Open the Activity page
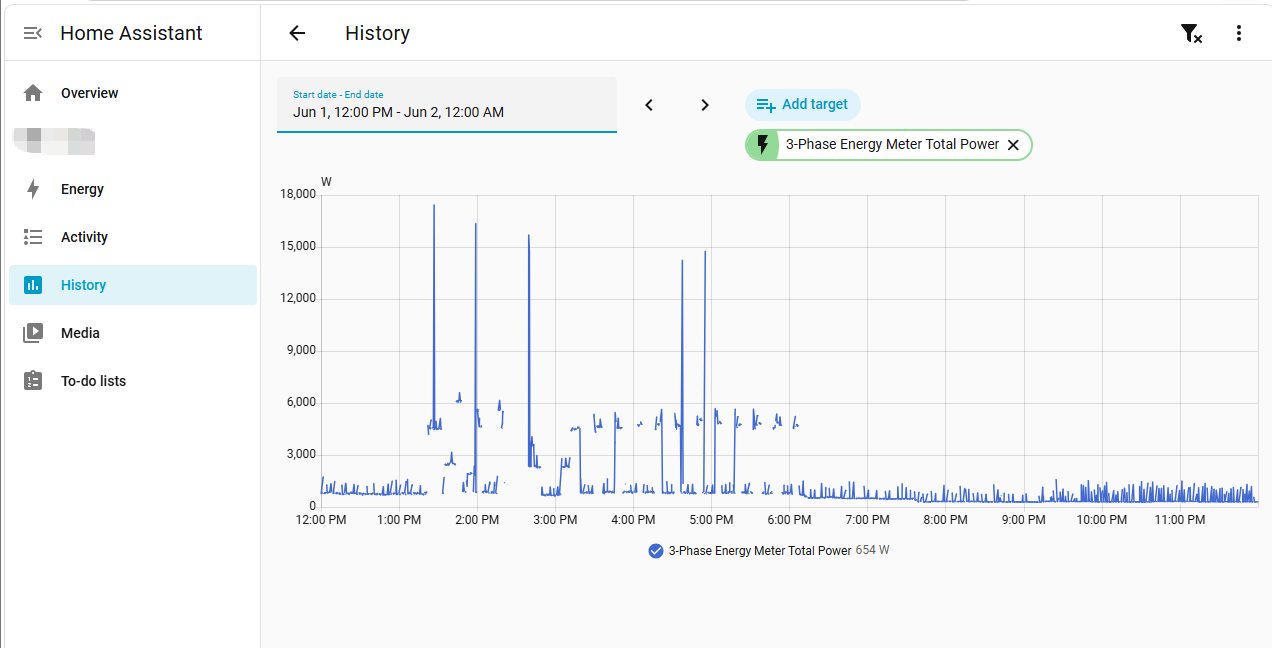The width and height of the screenshot is (1272, 648). coord(133,237)
